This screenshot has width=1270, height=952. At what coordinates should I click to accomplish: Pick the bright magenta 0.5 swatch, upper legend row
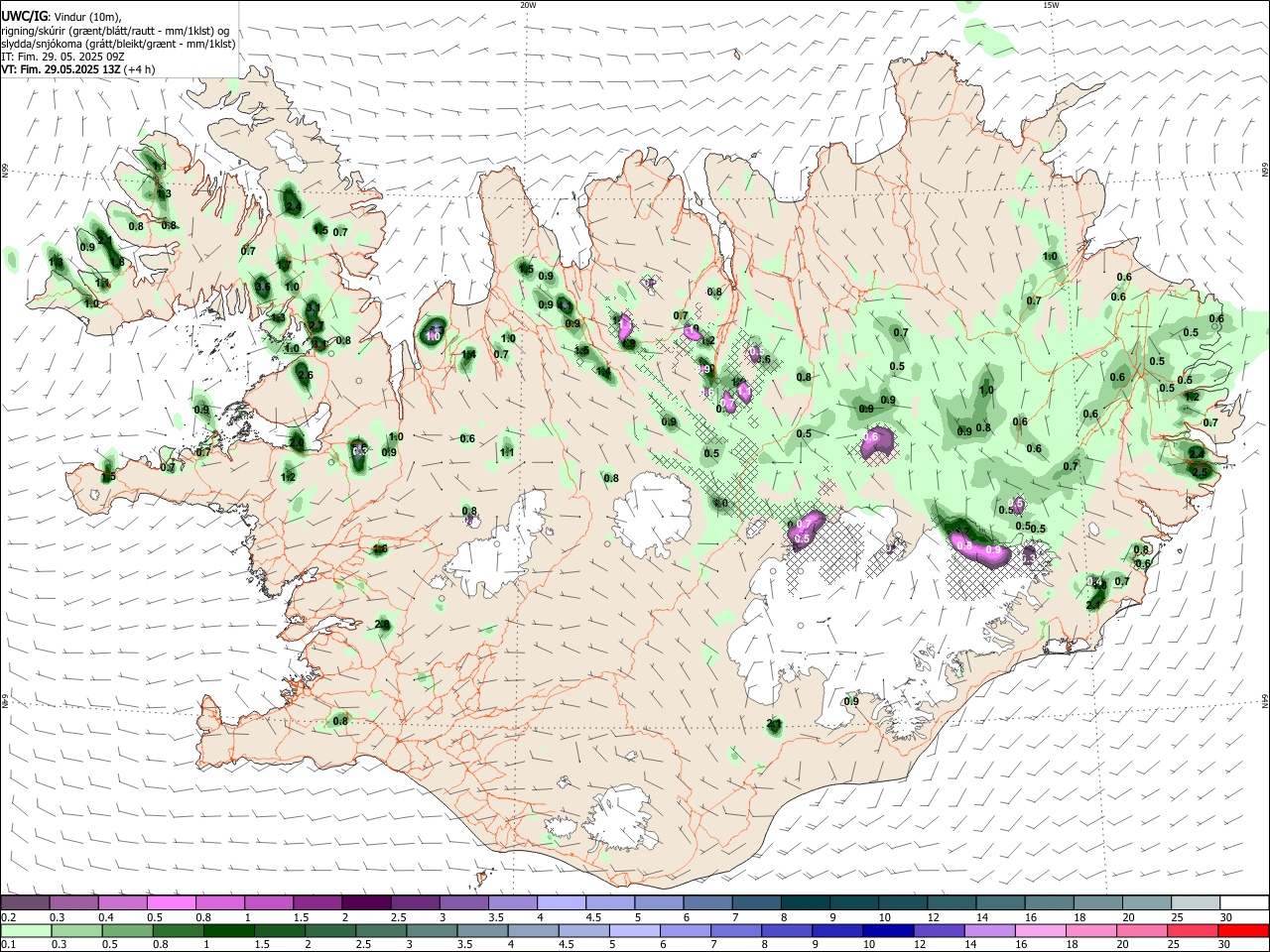coord(171,902)
